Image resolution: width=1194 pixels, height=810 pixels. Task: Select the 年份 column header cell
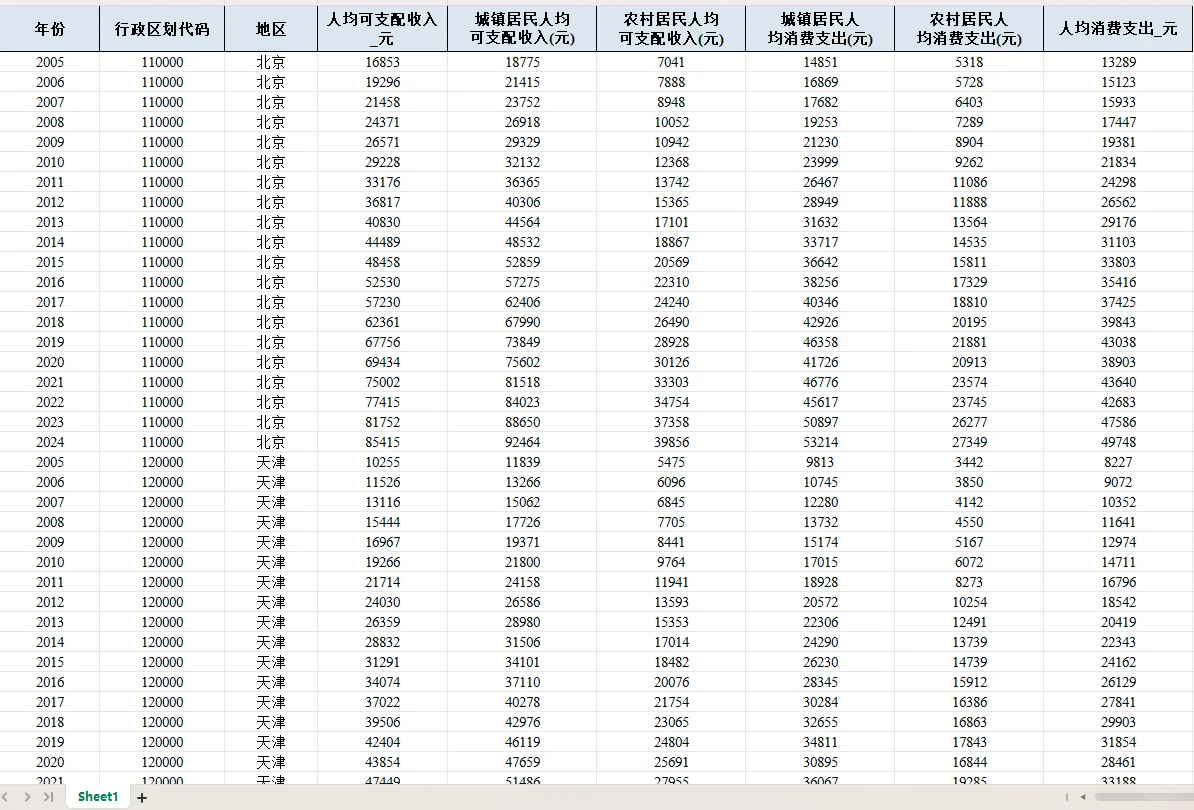(49, 29)
